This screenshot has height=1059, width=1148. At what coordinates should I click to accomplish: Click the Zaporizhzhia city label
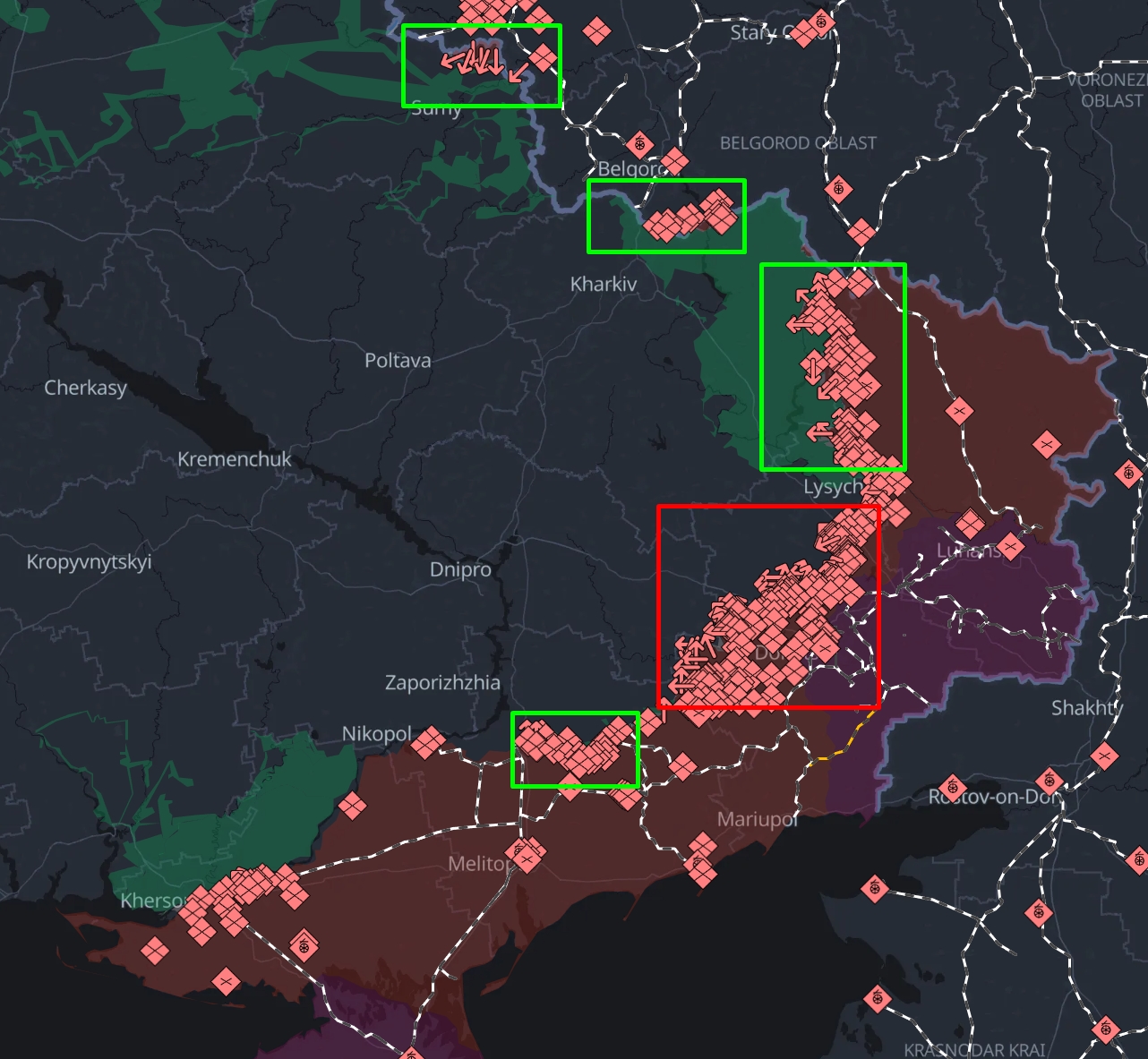[442, 682]
